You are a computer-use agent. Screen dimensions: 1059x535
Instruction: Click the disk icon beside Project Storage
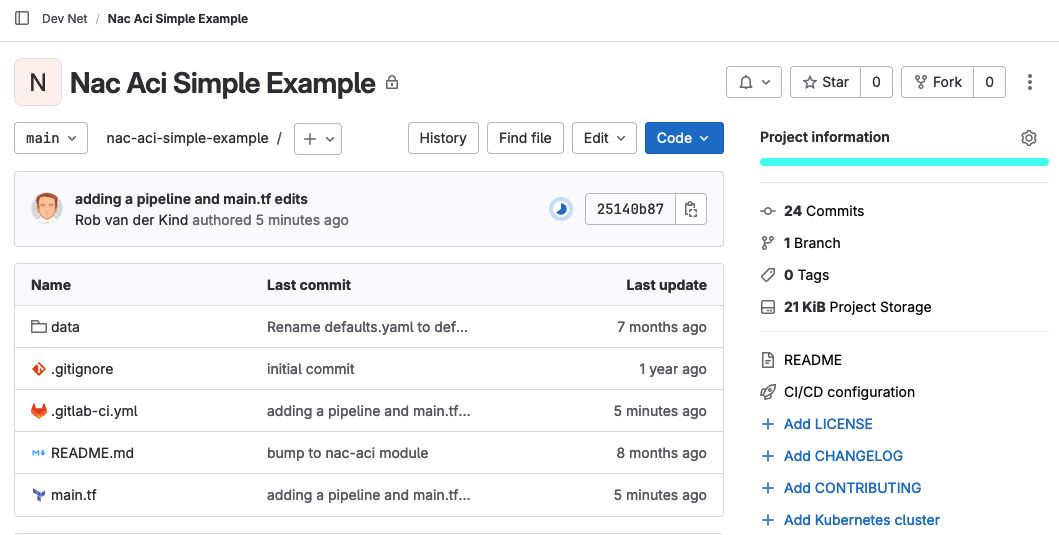tap(768, 307)
